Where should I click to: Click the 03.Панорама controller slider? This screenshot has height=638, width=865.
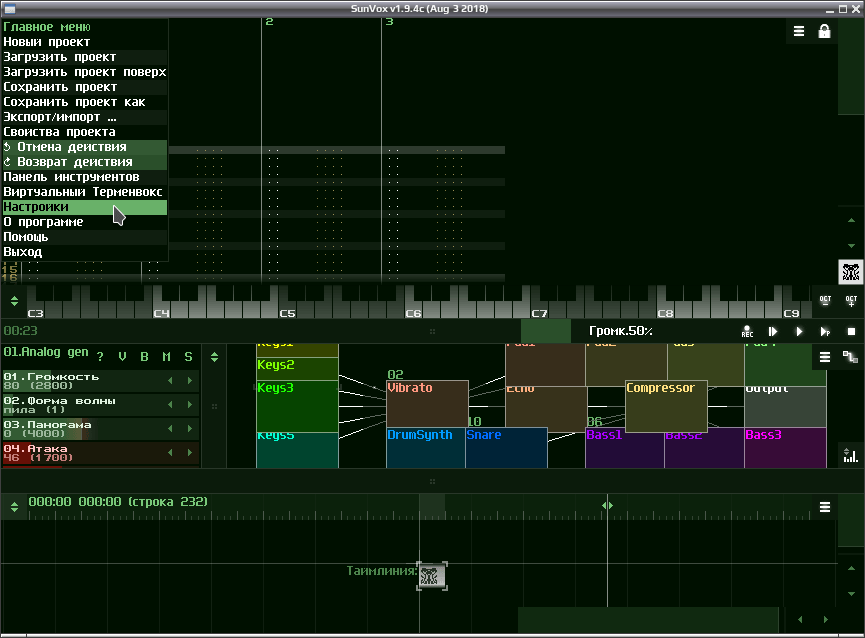(100, 428)
